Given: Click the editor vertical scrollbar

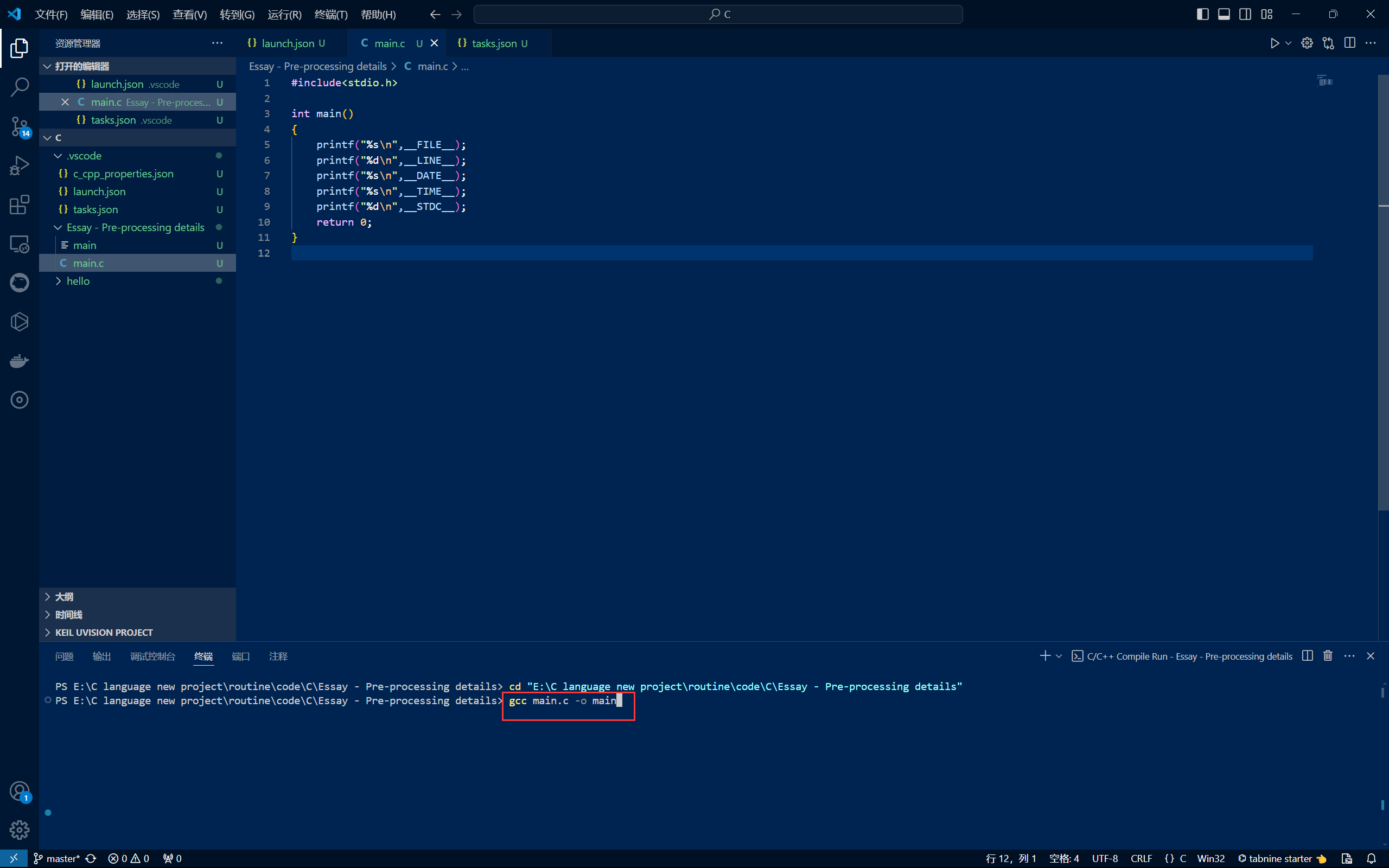Looking at the screenshot, I should point(1383,293).
